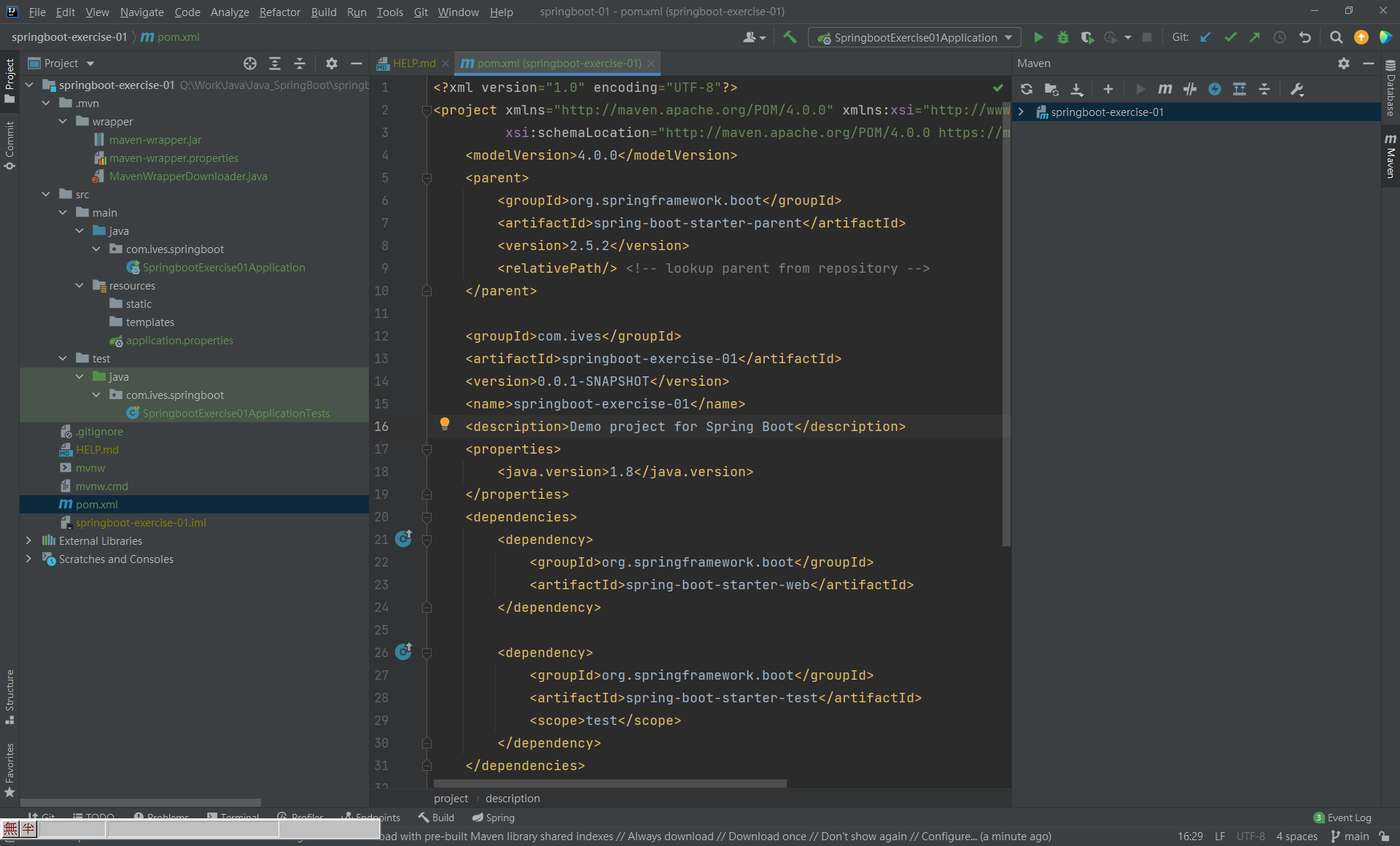Click Git Update Project arrow
Viewport: 1400px width, 846px height.
tap(1205, 37)
